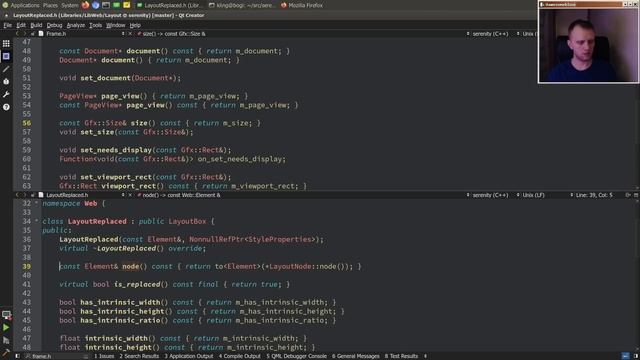Switch to LayoutReplaced.h Qt Creator taskbar entry
The height and width of the screenshot is (360, 640).
(169, 5)
